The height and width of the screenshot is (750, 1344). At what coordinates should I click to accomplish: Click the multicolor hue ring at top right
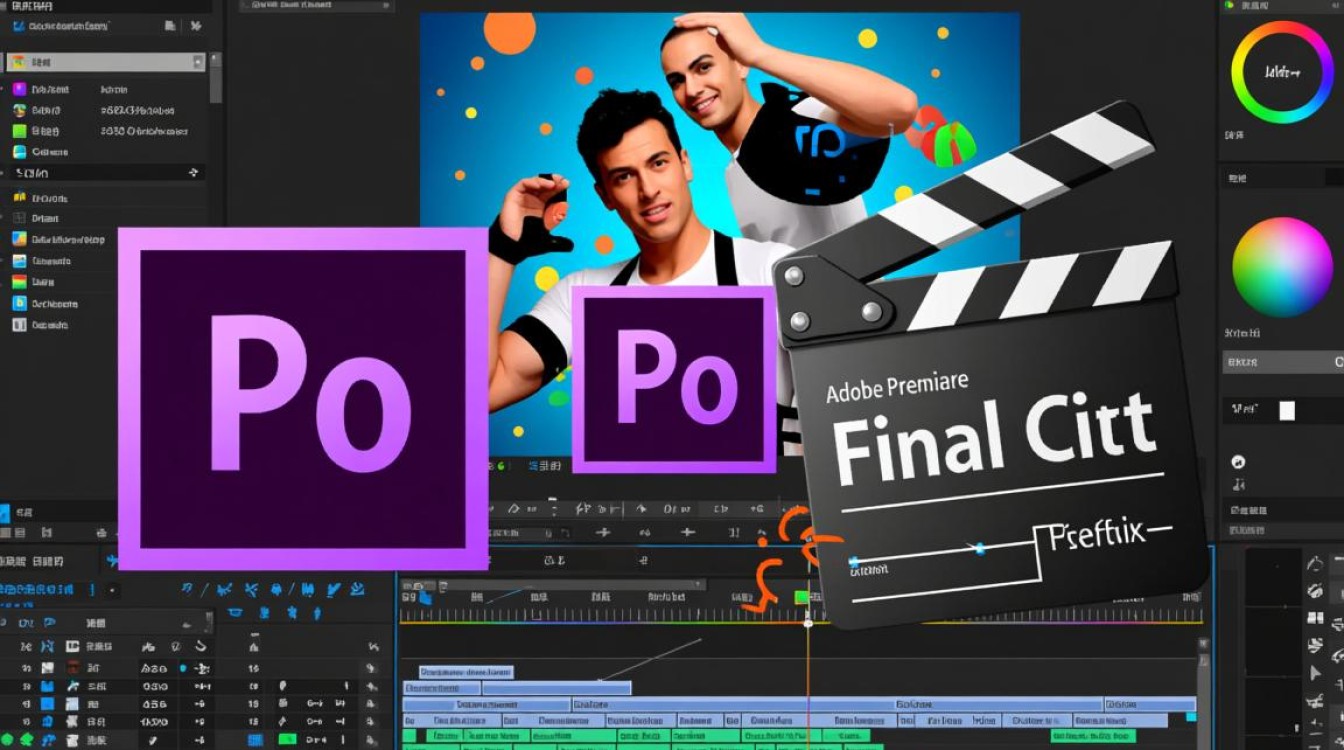tap(1279, 72)
